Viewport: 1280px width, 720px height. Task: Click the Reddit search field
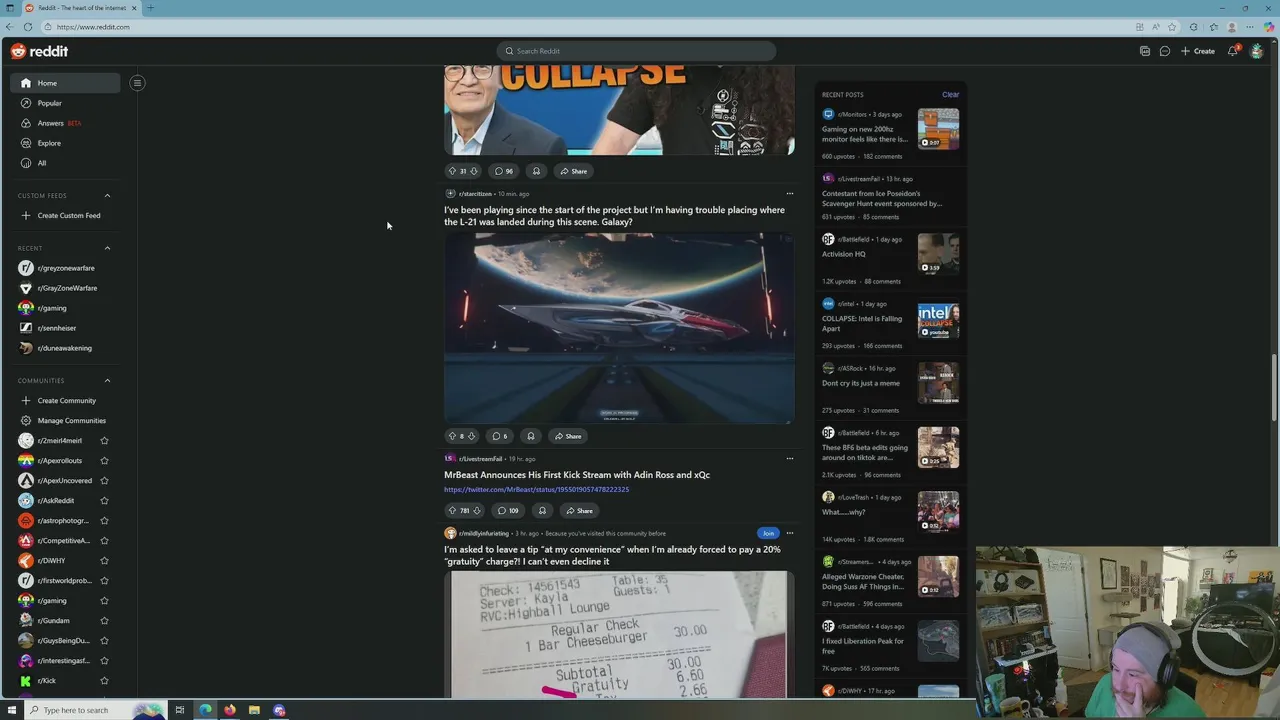(x=636, y=51)
